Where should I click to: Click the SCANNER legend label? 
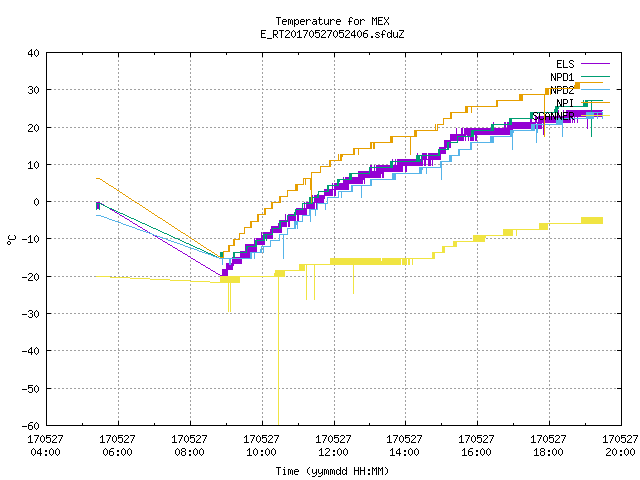[x=553, y=116]
